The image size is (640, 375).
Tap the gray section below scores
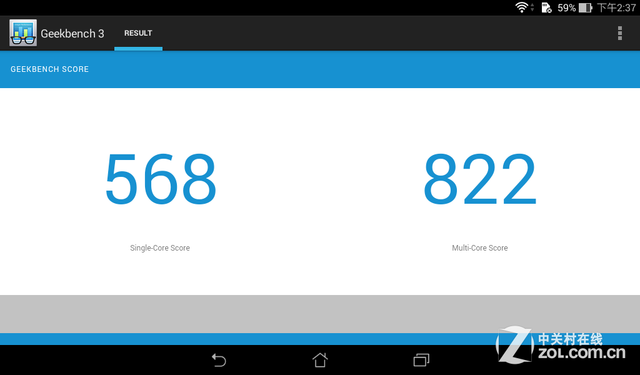320,314
